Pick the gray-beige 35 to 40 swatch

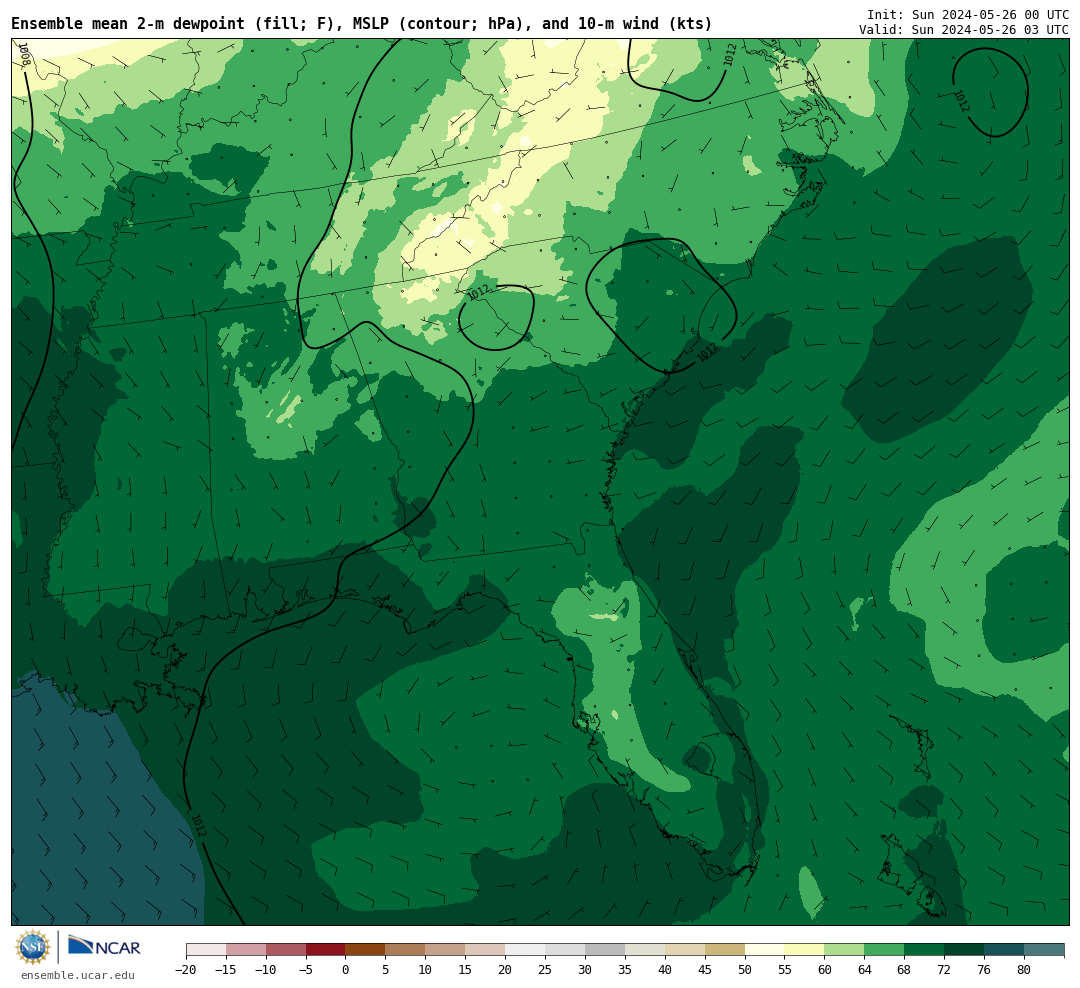(x=645, y=950)
